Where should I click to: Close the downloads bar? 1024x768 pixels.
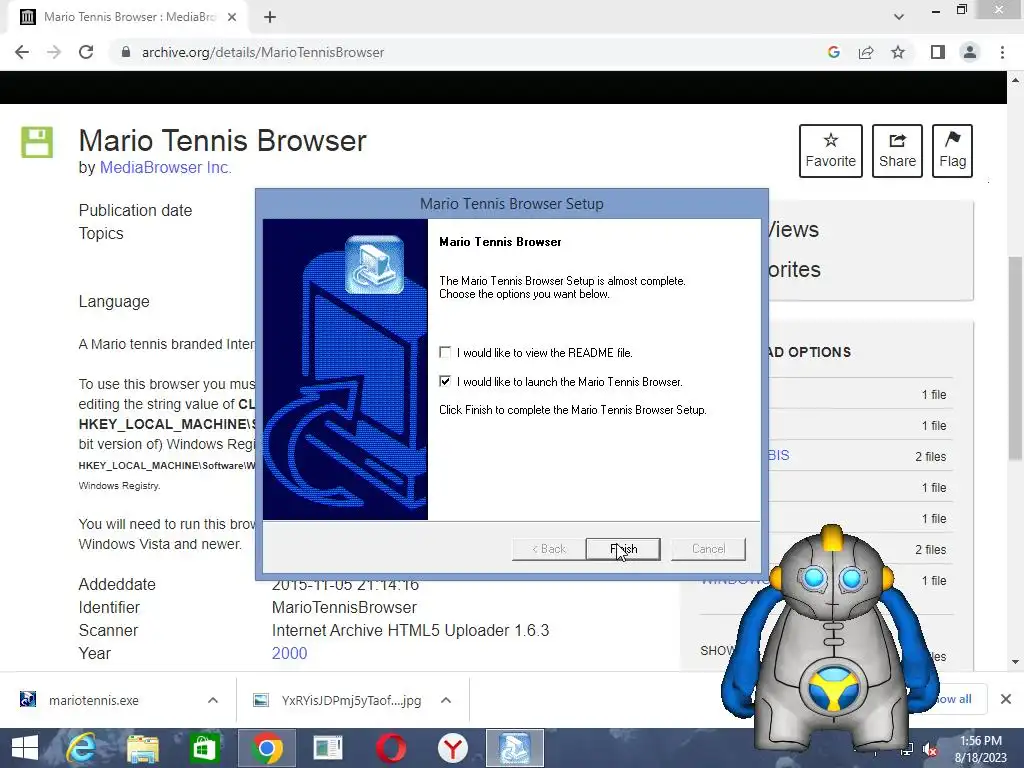(x=1006, y=699)
